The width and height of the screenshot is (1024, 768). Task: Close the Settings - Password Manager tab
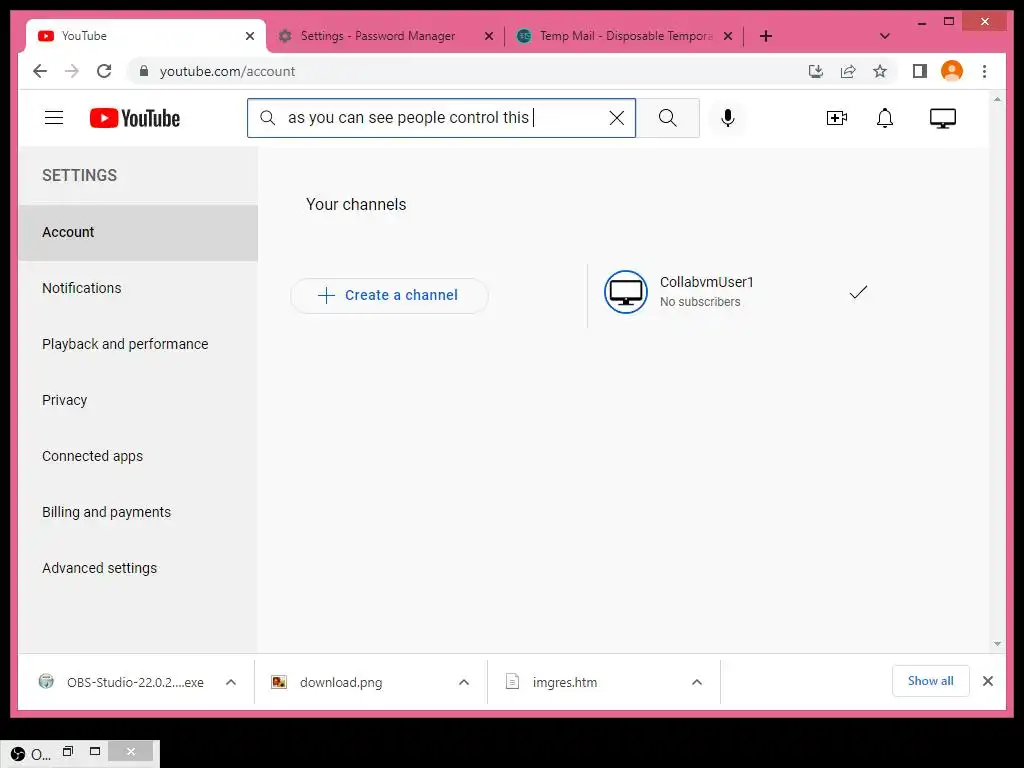pyautogui.click(x=488, y=36)
